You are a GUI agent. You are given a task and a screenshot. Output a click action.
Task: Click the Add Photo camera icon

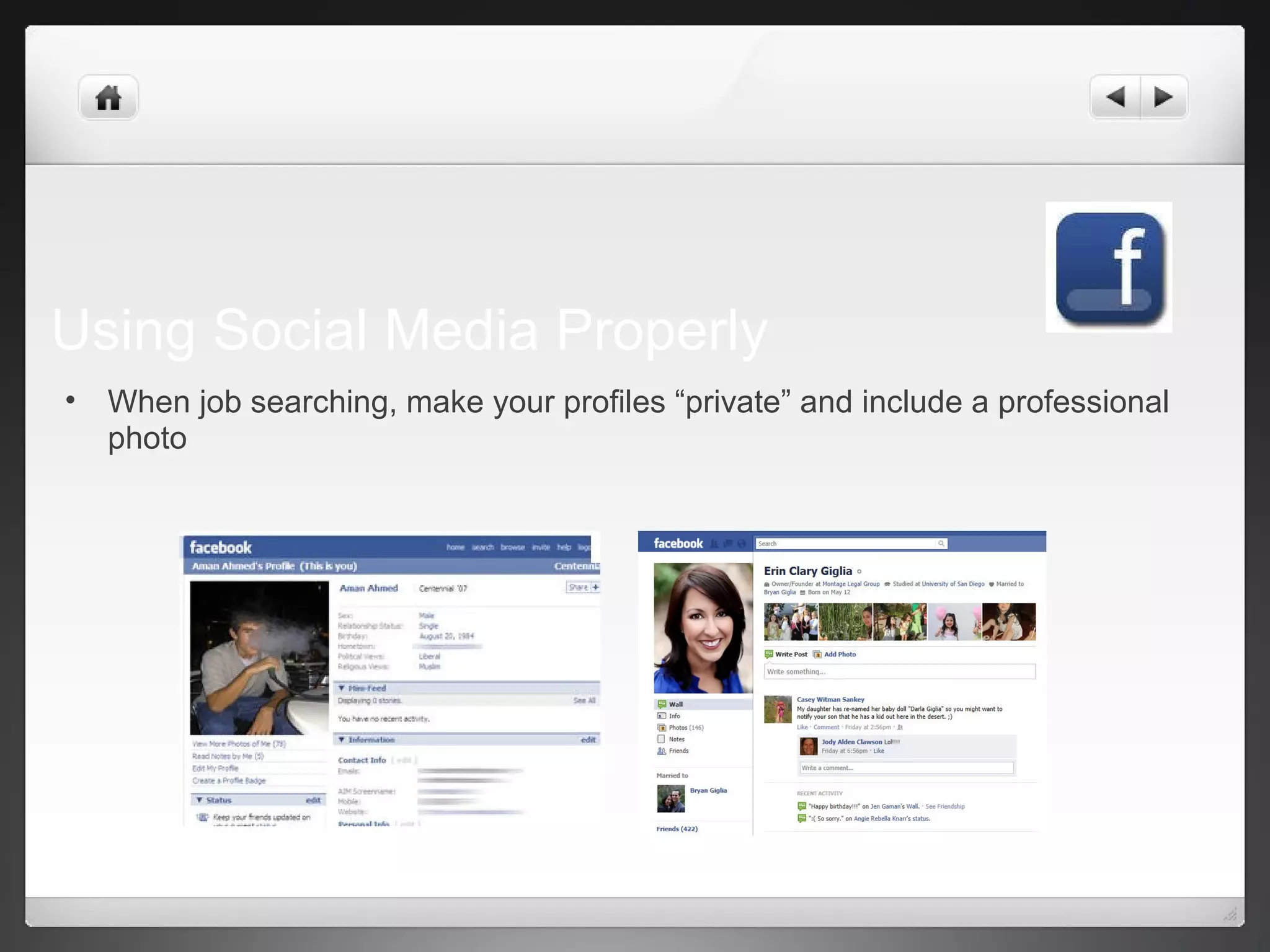tap(817, 654)
